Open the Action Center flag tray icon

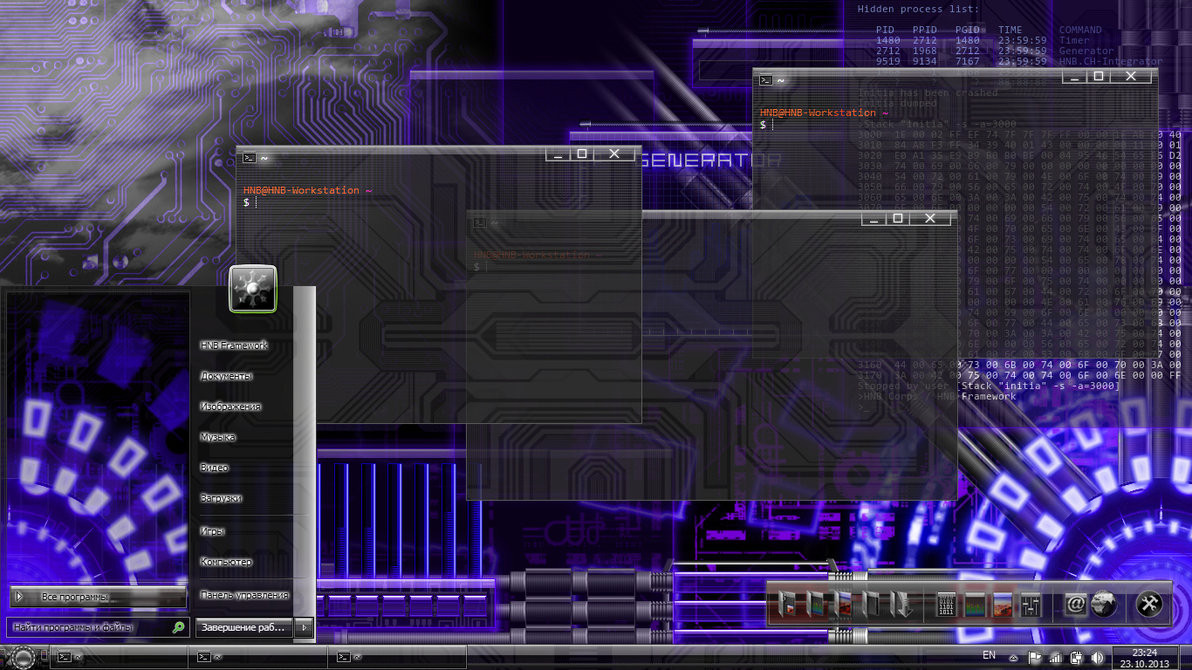[x=1034, y=658]
